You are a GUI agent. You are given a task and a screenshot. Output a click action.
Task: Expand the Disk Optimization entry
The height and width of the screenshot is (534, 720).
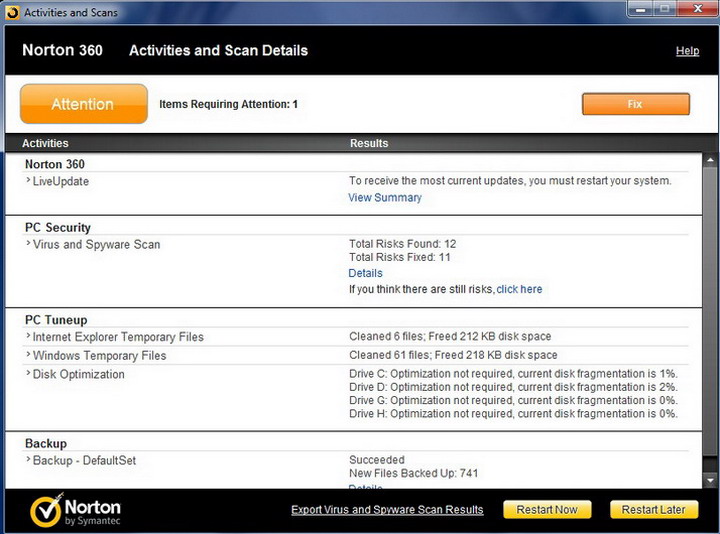tap(28, 374)
